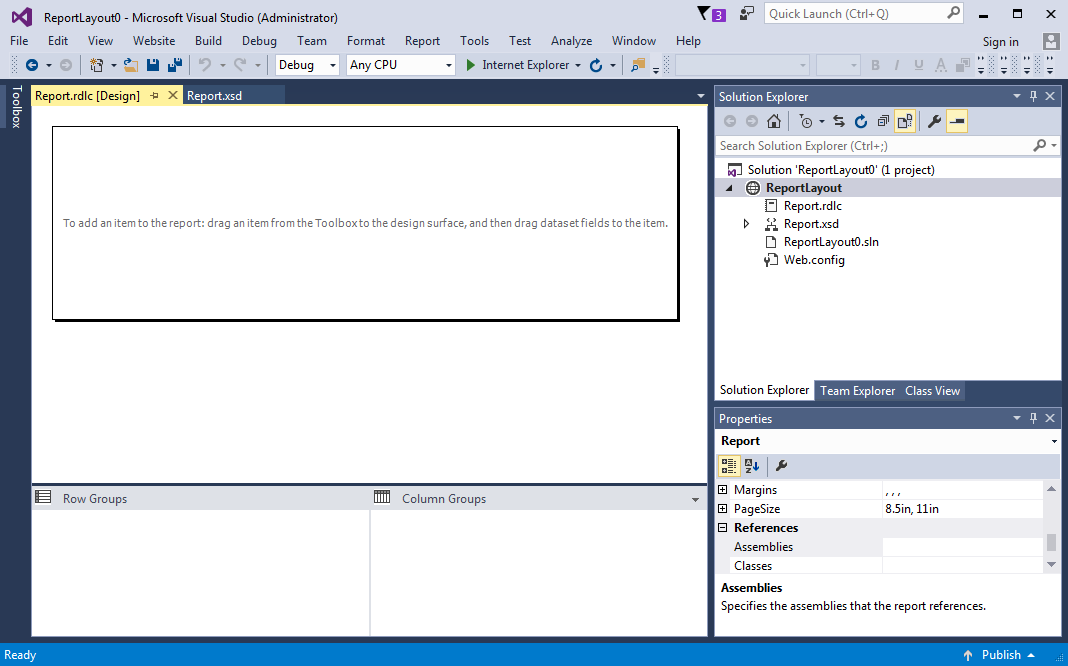The width and height of the screenshot is (1068, 666).
Task: Open the Toolbox side panel
Action: pyautogui.click(x=16, y=106)
